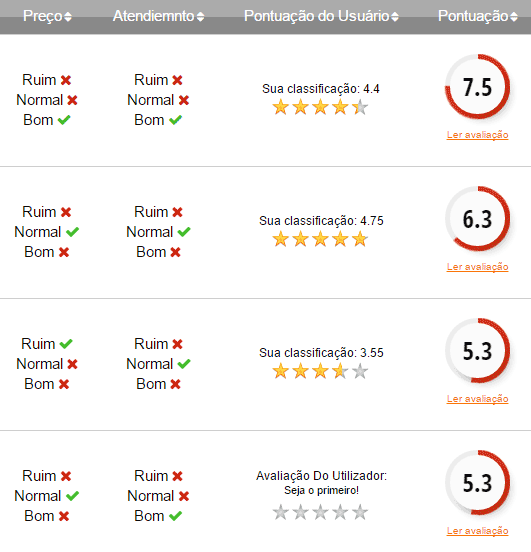The image size is (531, 552).
Task: Click the green check beside Ruim in third Preço row
Action: click(x=66, y=344)
